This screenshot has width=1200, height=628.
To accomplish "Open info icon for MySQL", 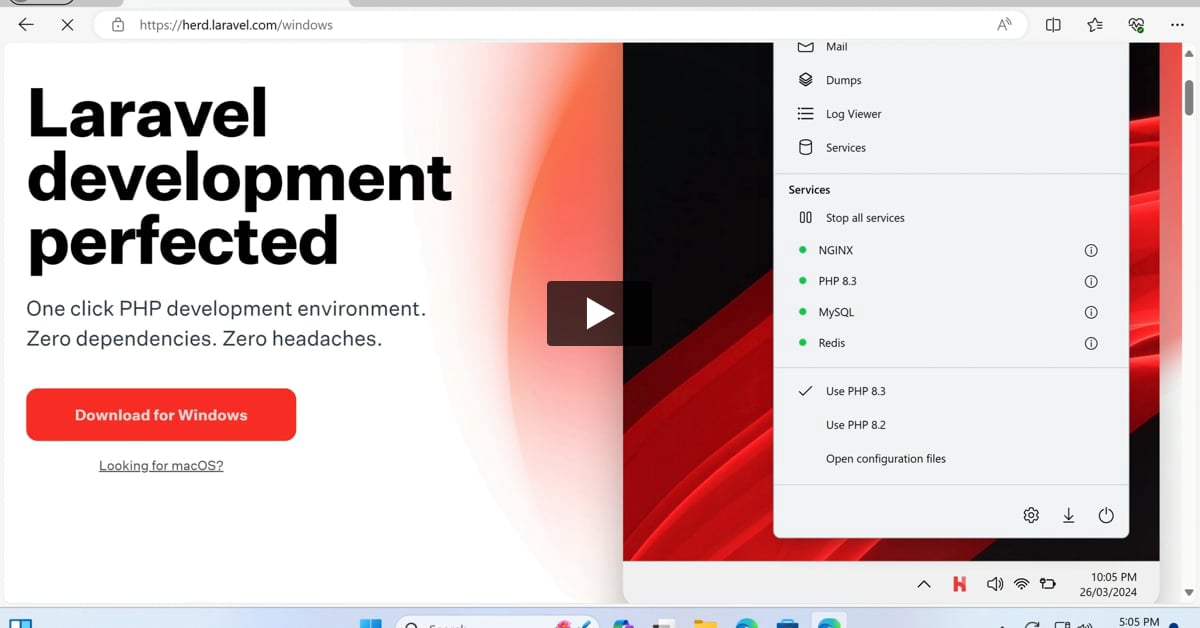I will [x=1091, y=313].
